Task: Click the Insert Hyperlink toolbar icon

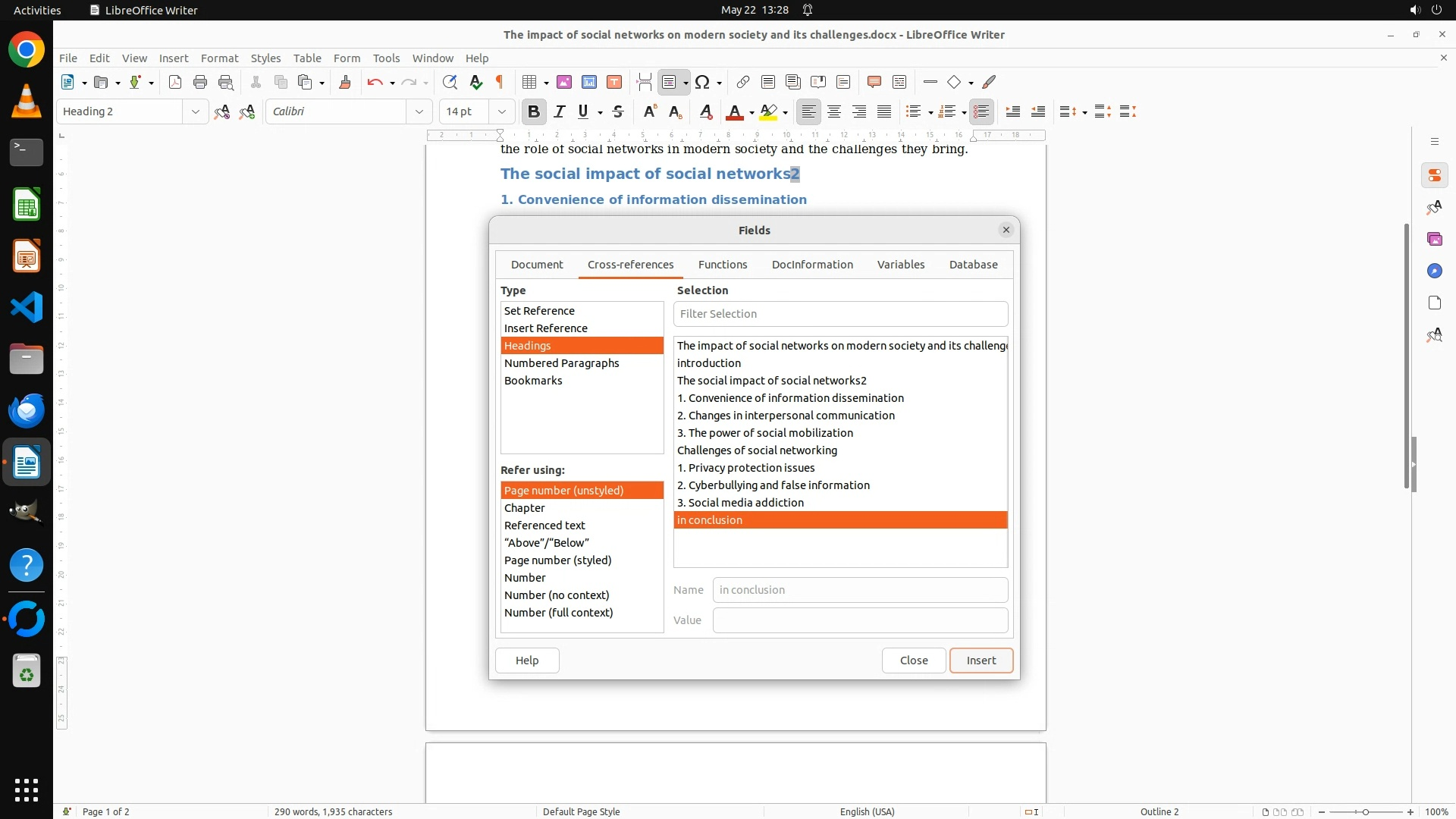Action: click(x=743, y=82)
